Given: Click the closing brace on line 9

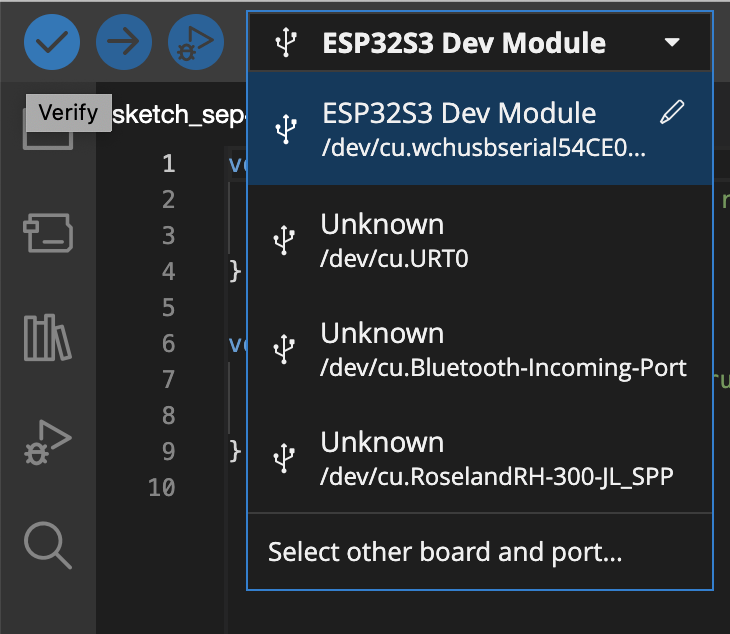Looking at the screenshot, I should pyautogui.click(x=235, y=452).
